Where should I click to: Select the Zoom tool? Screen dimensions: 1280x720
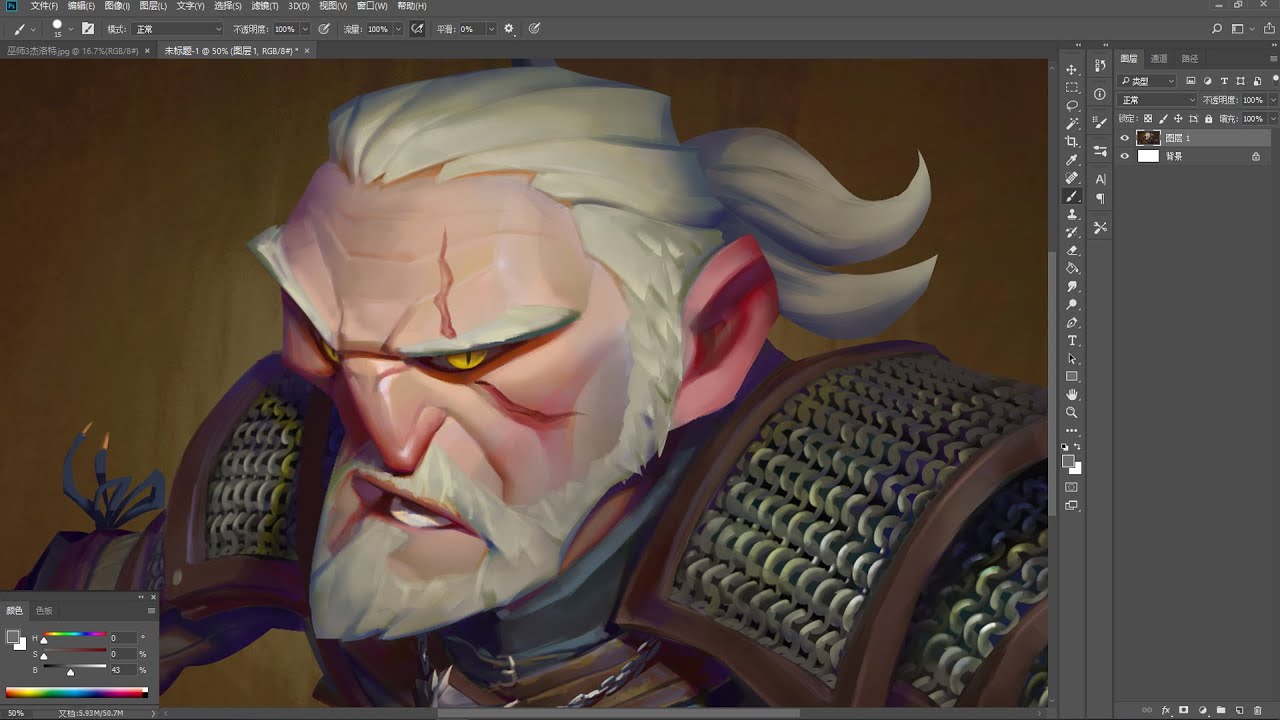1072,413
